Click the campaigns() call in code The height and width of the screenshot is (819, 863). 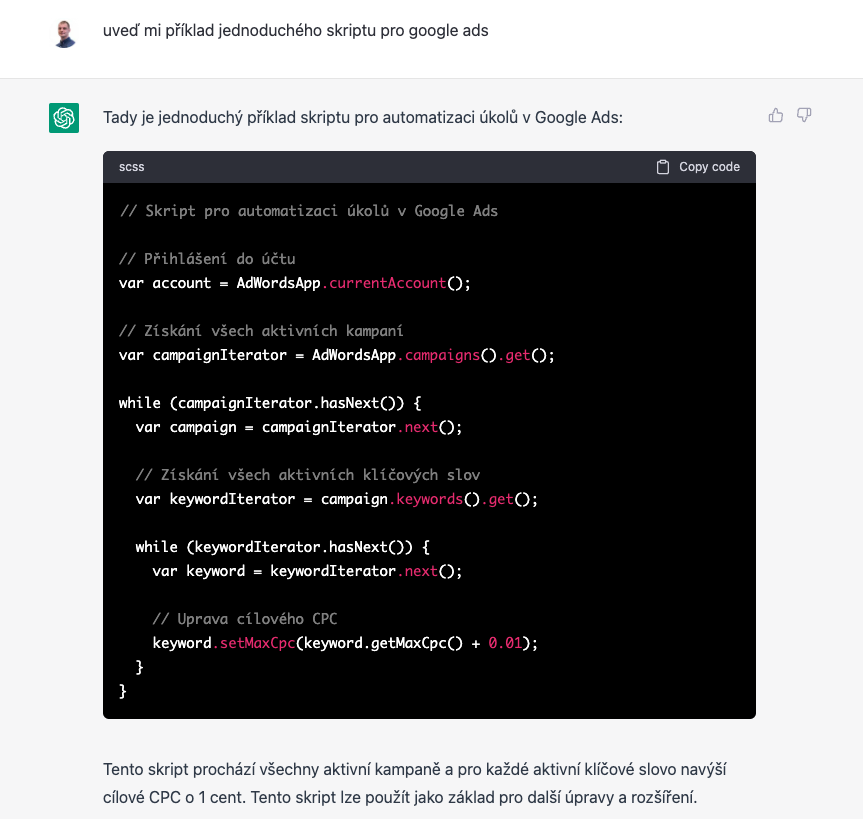pyautogui.click(x=447, y=356)
